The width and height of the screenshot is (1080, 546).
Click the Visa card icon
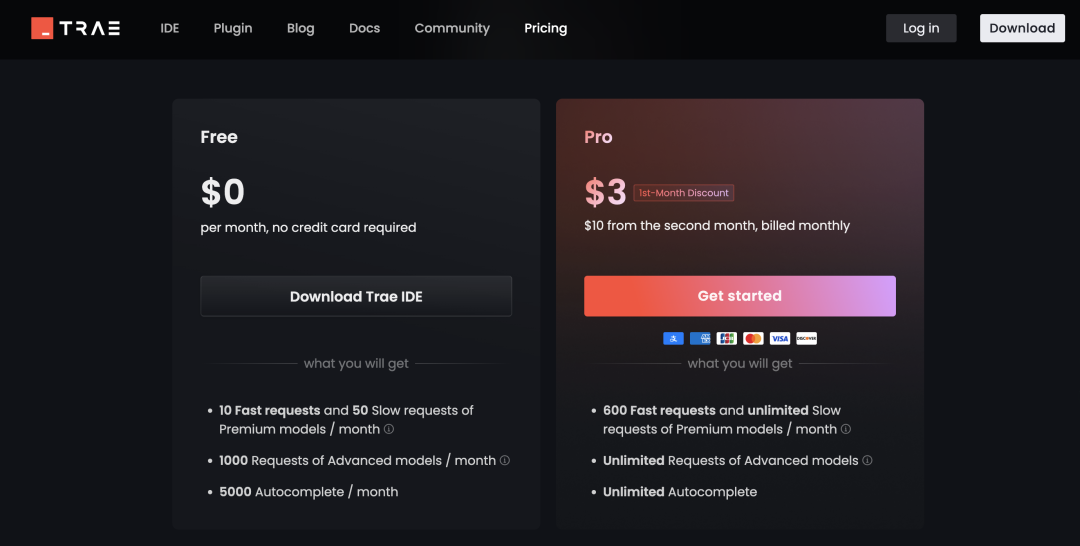click(780, 338)
